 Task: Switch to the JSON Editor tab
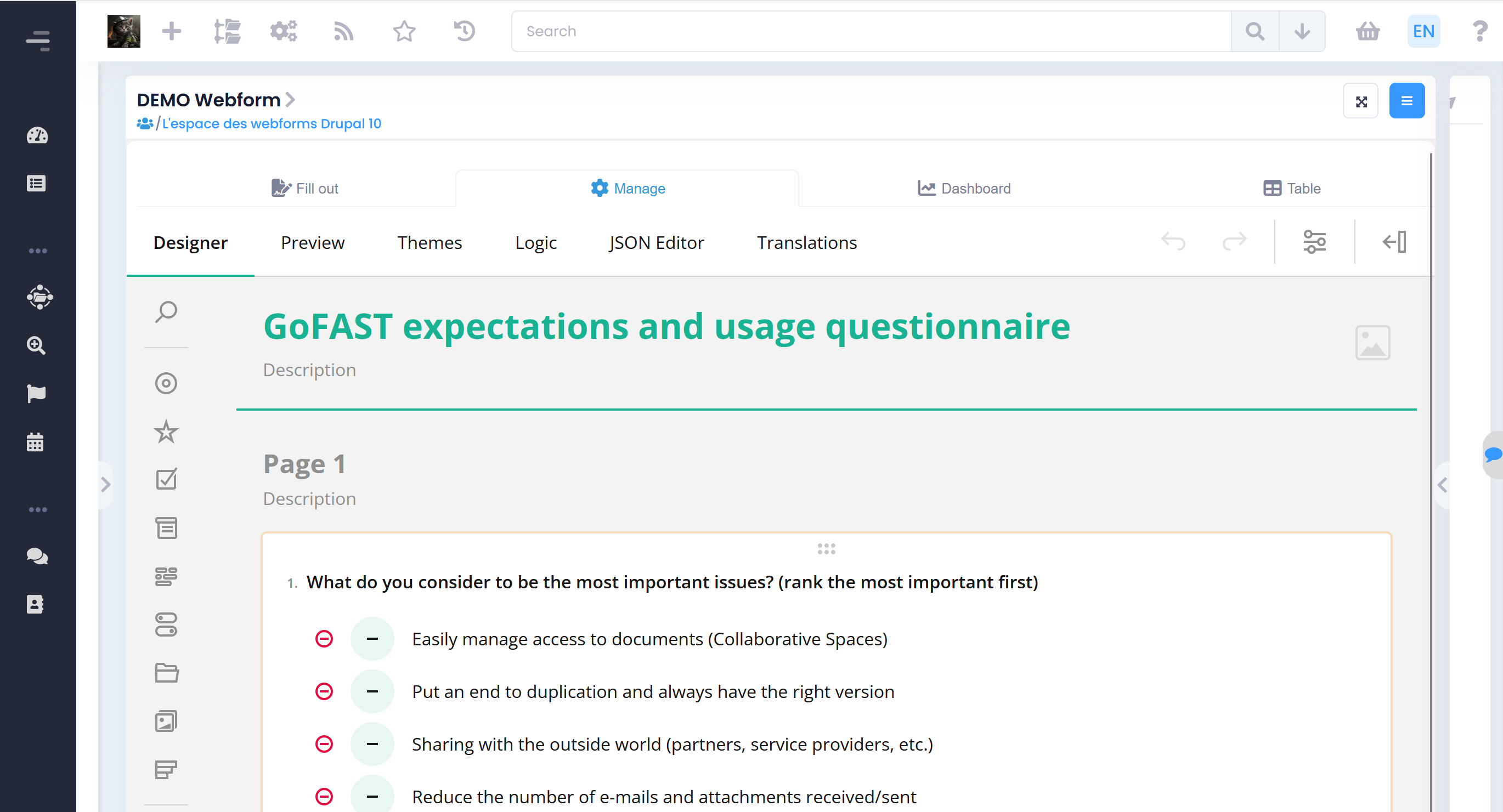click(657, 242)
